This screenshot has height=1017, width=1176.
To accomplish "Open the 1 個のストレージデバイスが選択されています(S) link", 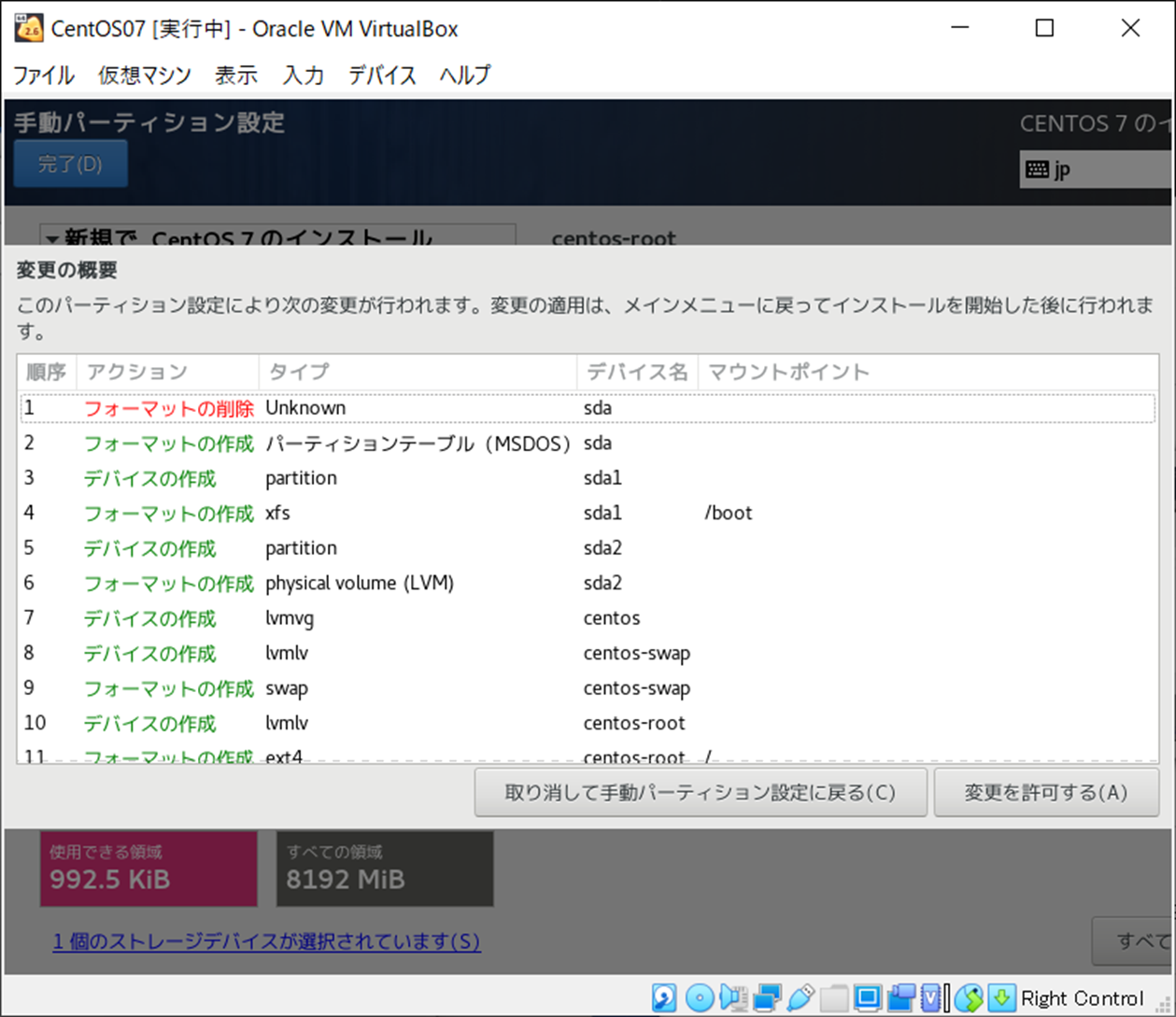I will (267, 940).
